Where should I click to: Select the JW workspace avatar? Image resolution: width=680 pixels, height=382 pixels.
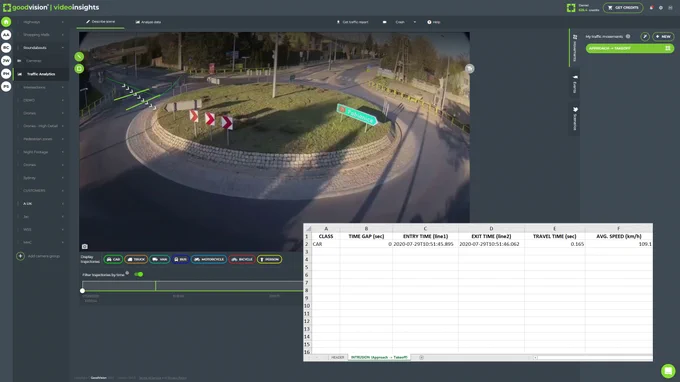coord(6,61)
